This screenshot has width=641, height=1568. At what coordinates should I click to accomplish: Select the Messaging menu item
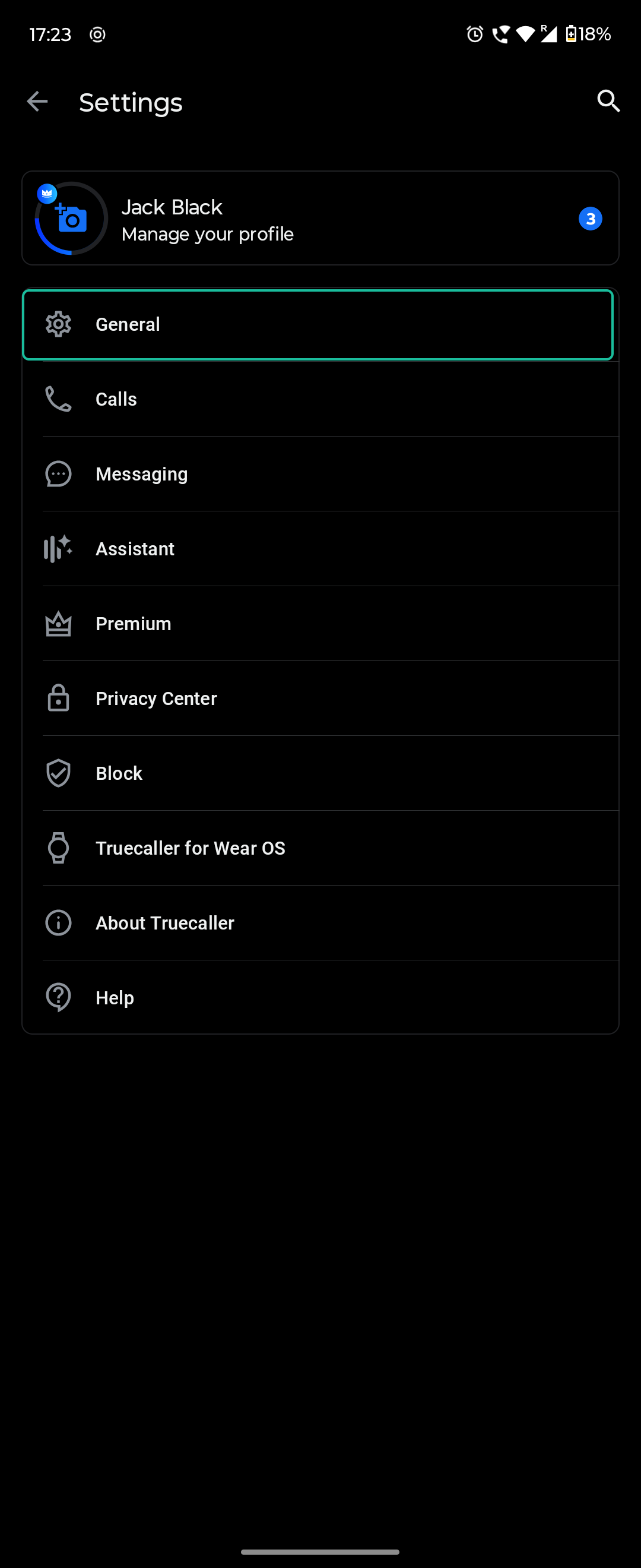coord(320,474)
